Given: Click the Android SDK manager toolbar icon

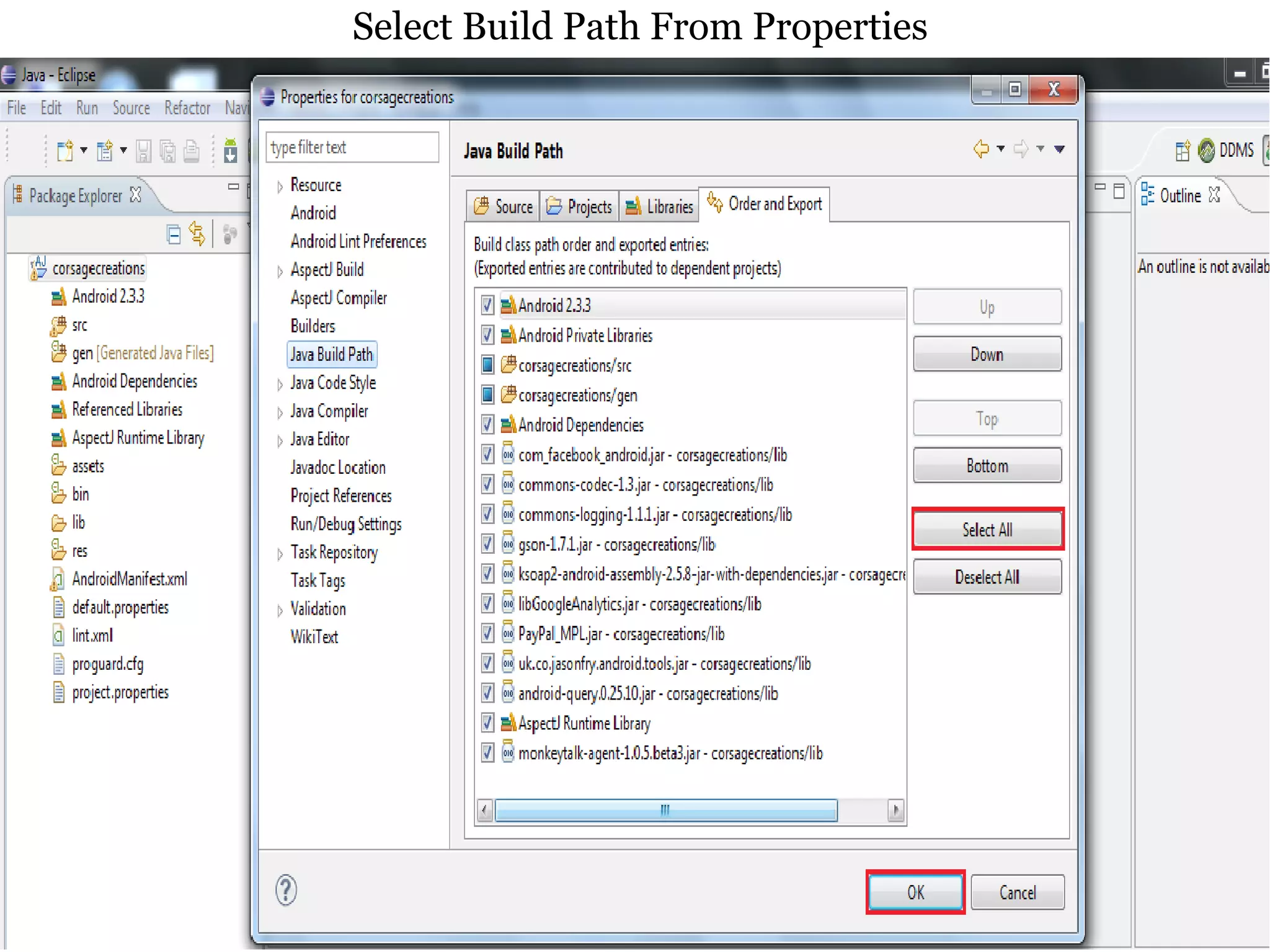Looking at the screenshot, I should (x=230, y=151).
